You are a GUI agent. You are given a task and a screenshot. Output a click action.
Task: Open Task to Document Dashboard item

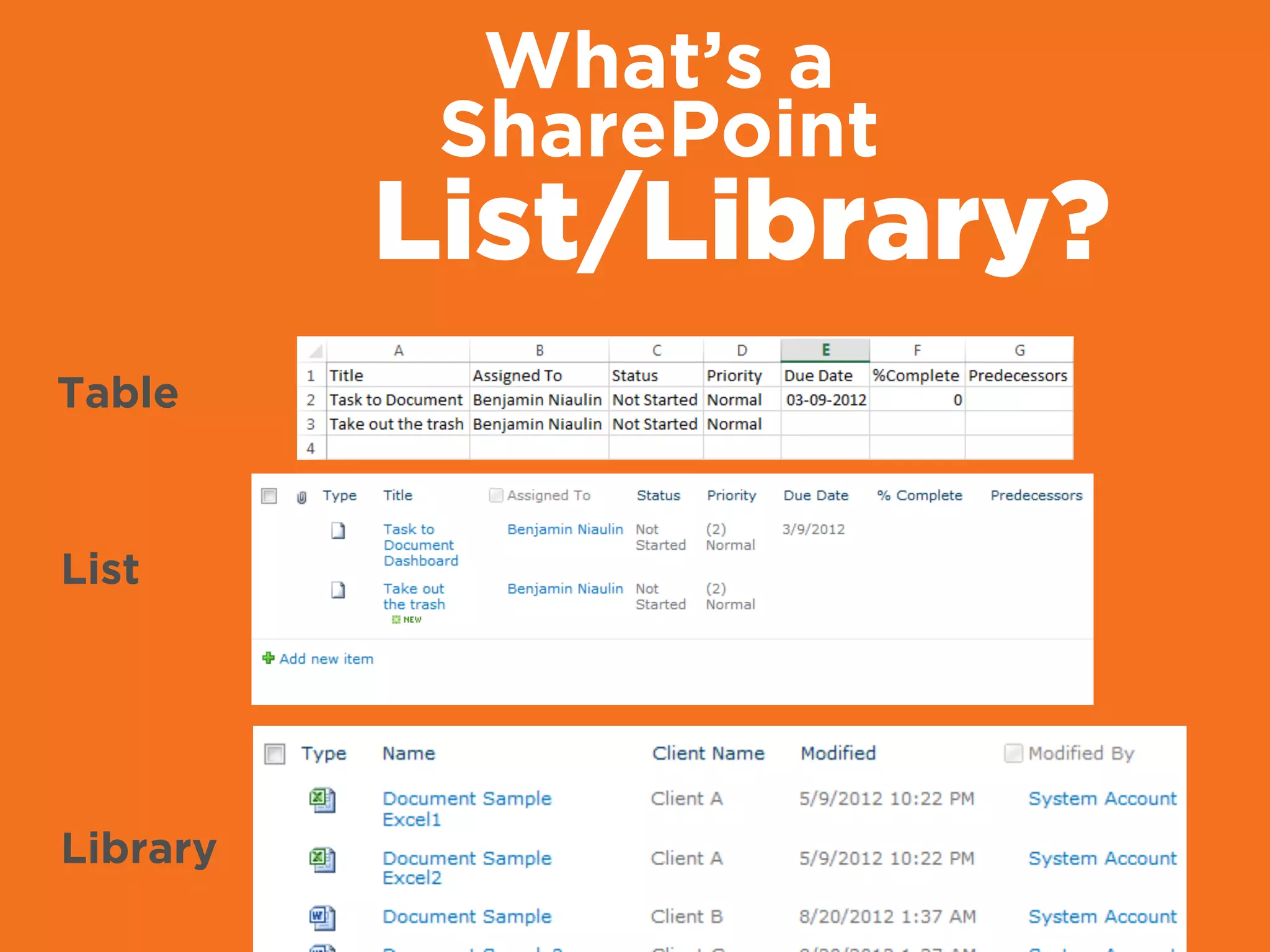click(420, 545)
